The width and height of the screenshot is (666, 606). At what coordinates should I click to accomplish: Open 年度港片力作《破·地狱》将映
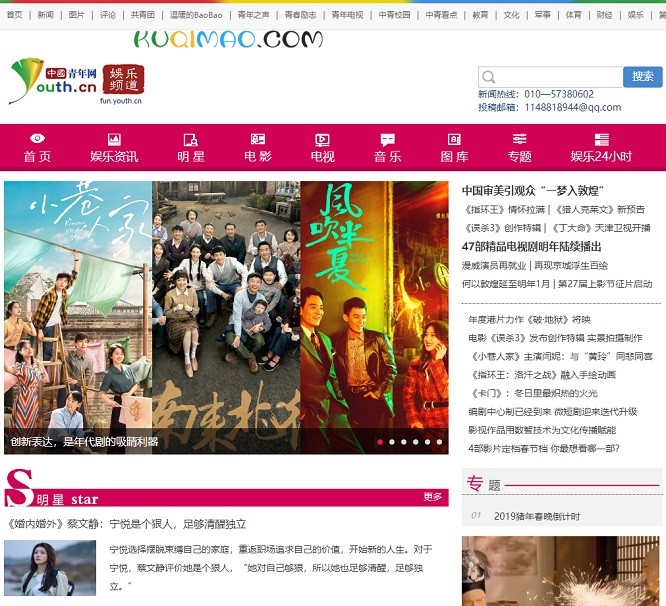coord(529,319)
